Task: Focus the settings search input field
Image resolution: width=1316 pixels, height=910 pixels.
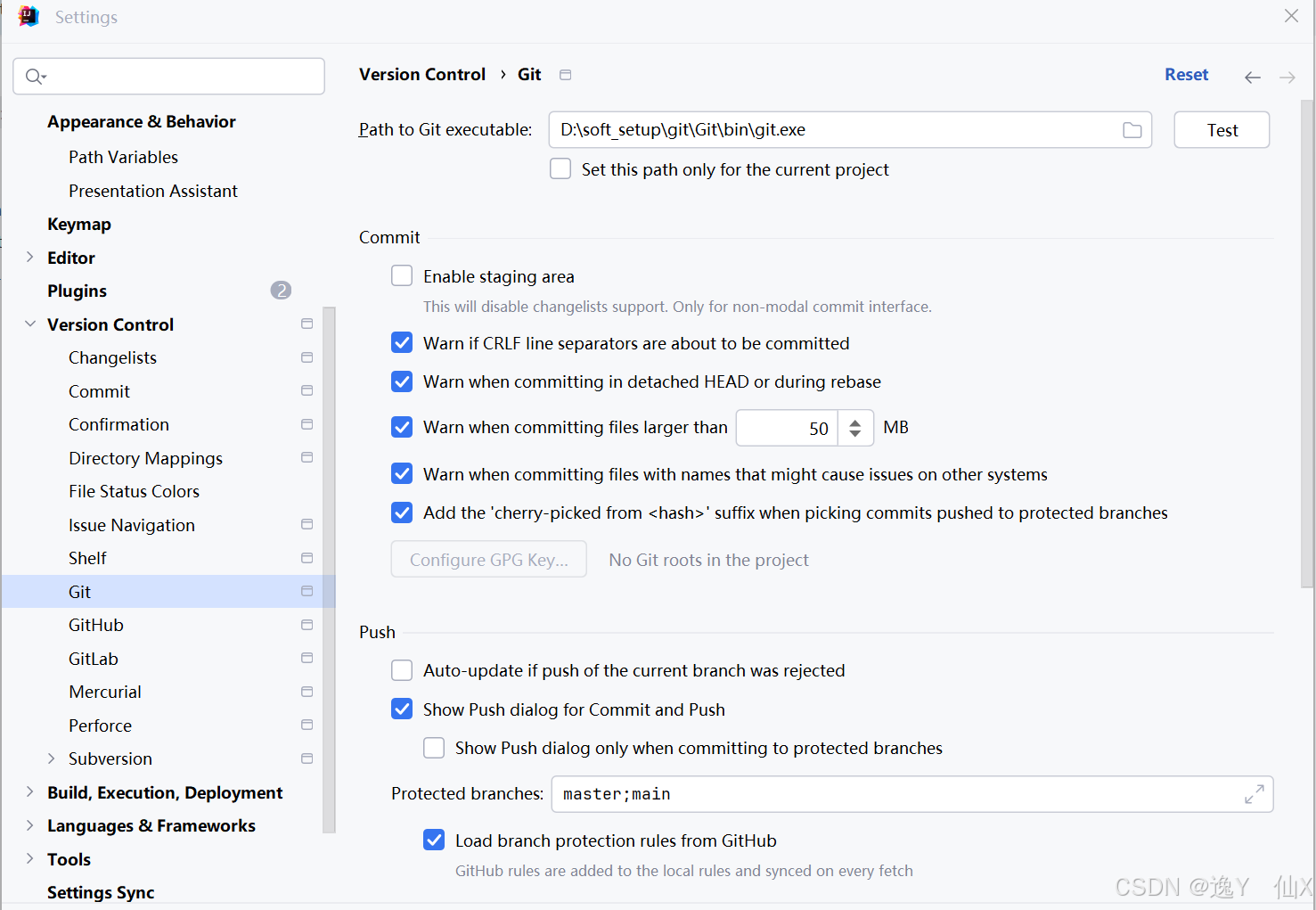Action: pos(168,77)
